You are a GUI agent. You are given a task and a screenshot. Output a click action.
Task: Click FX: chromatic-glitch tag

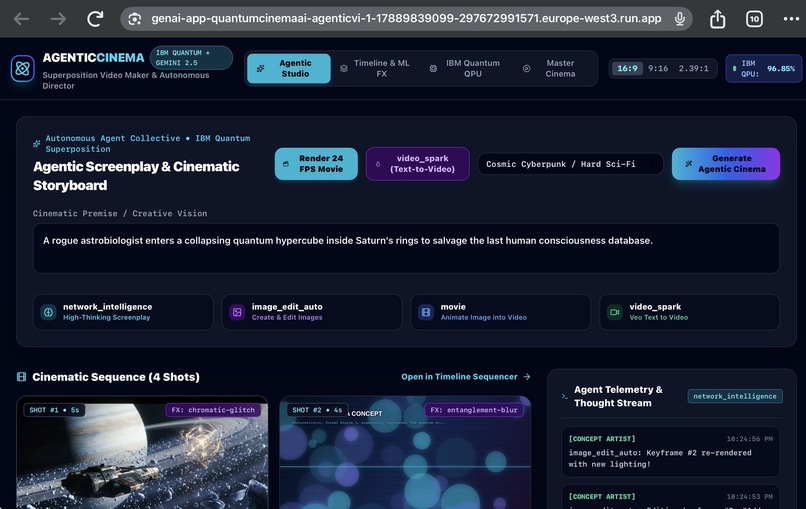click(213, 410)
